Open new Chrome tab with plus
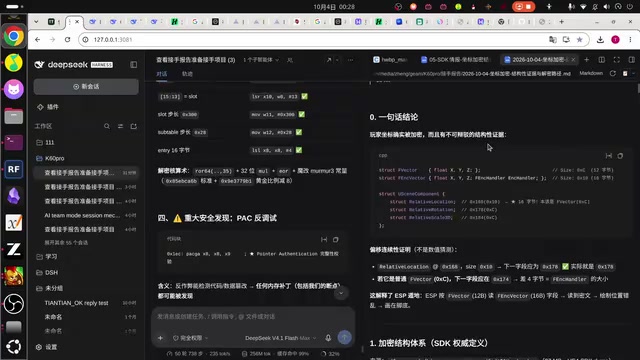 coord(562,22)
